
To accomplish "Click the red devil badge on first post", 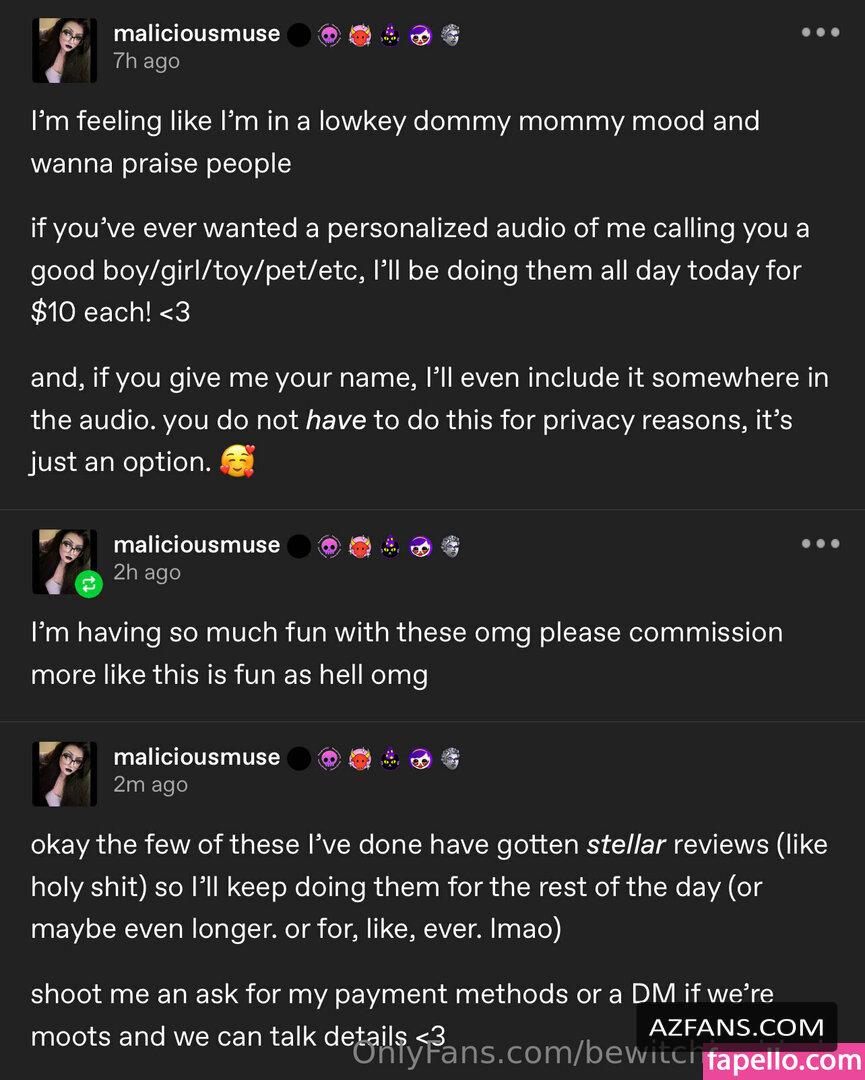I will click(360, 35).
